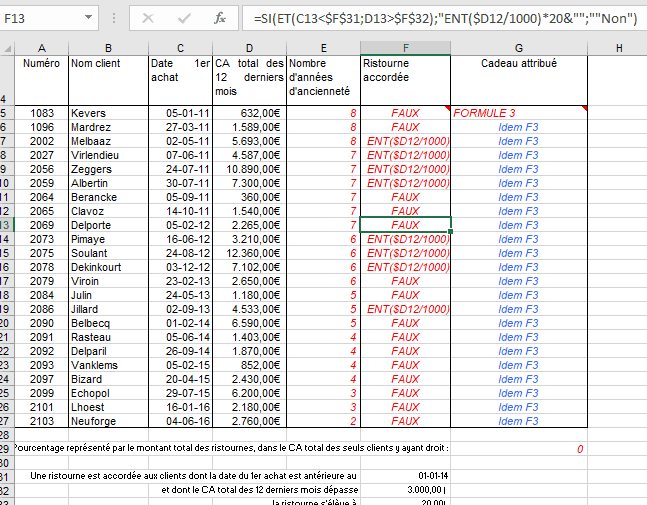
Task: Select the Numéro cell 2103
Action: (x=41, y=421)
